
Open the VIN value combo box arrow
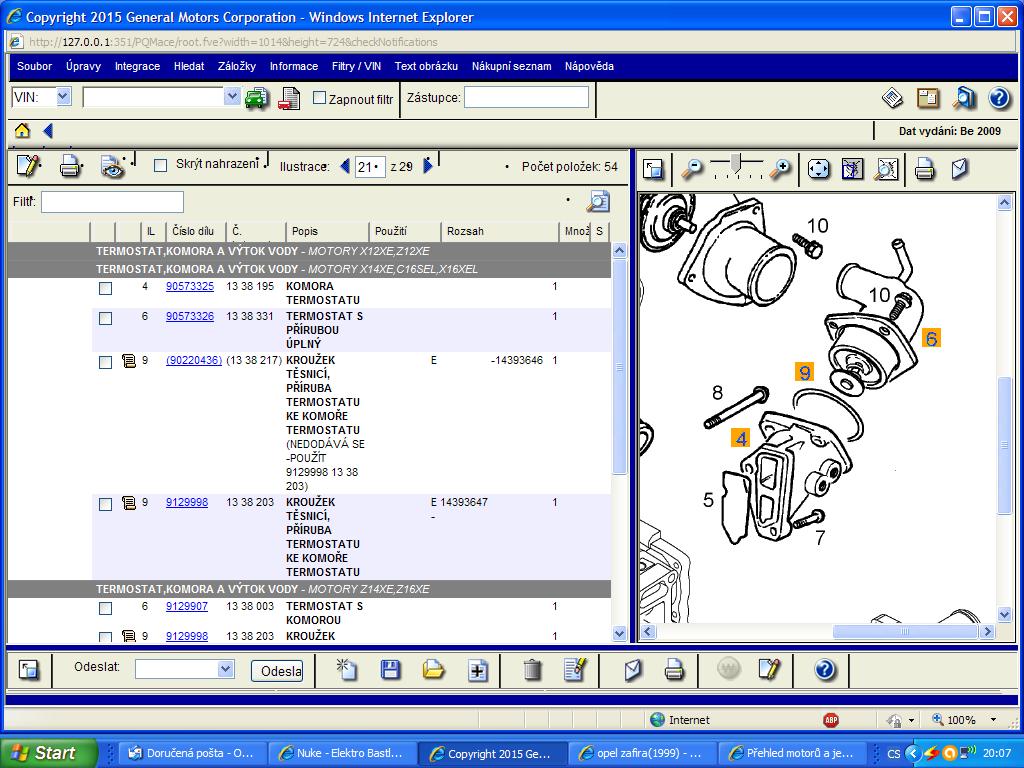tap(232, 97)
